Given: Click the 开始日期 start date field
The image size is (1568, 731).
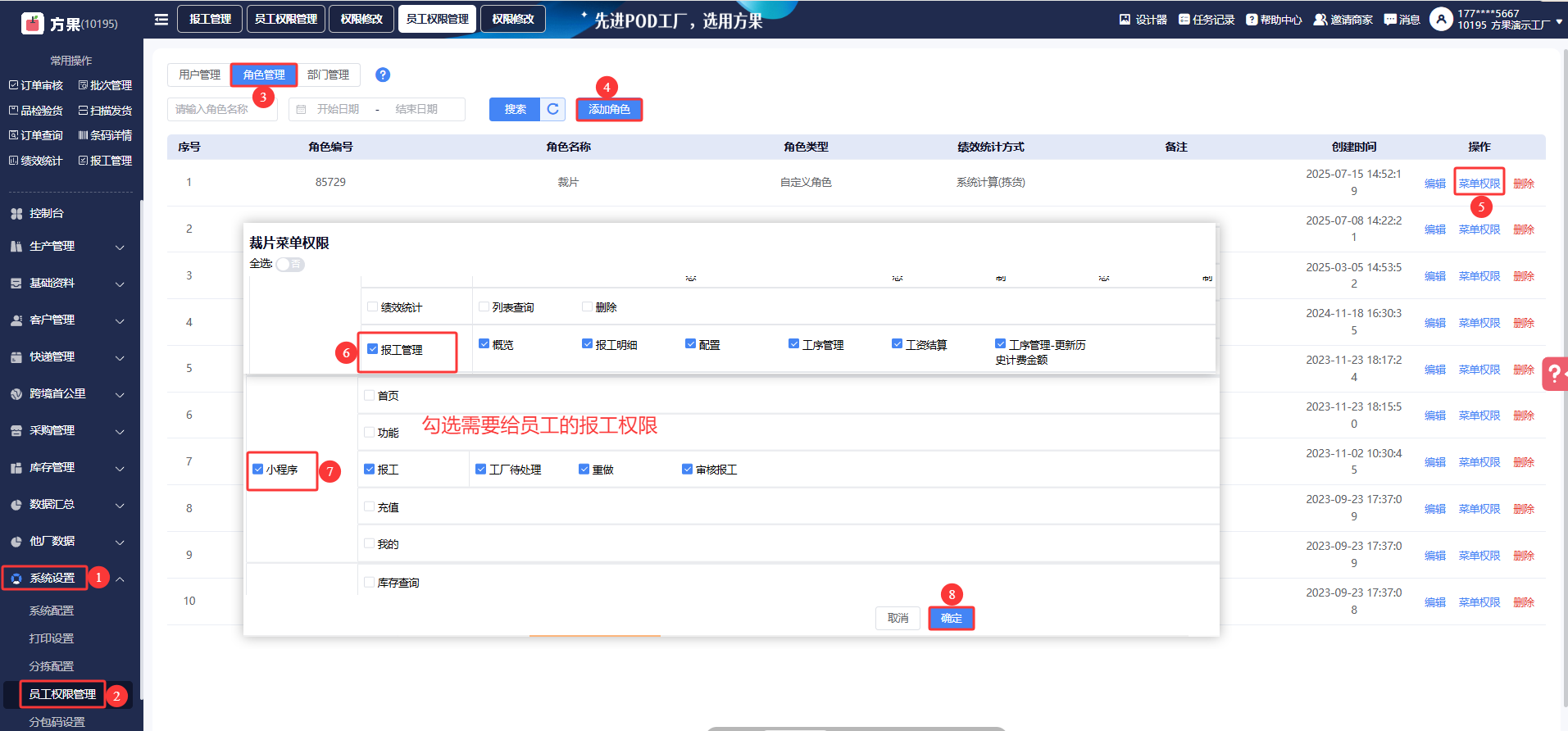Looking at the screenshot, I should [x=338, y=109].
